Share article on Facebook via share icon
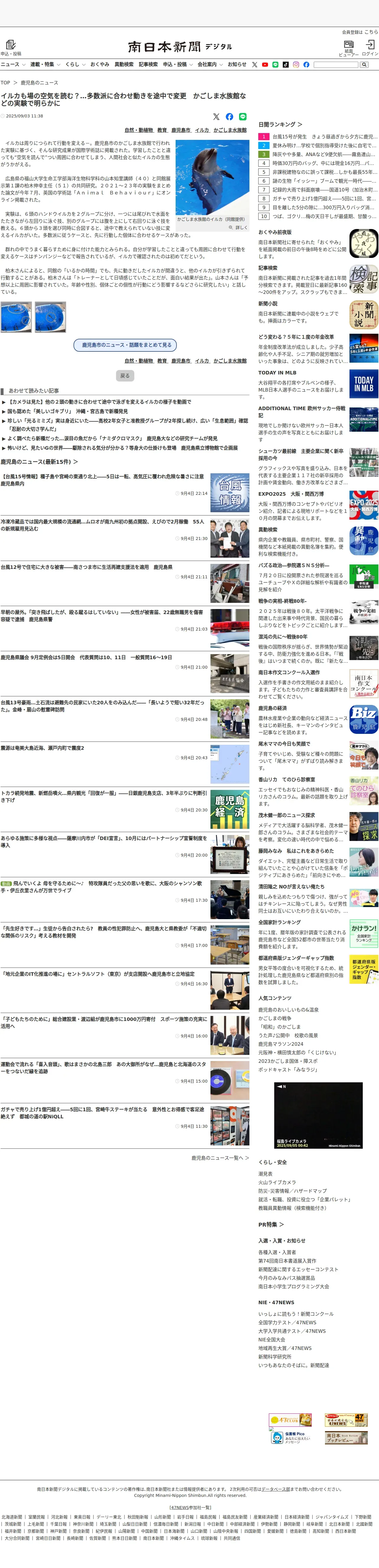The image size is (379, 1568). pyautogui.click(x=229, y=116)
